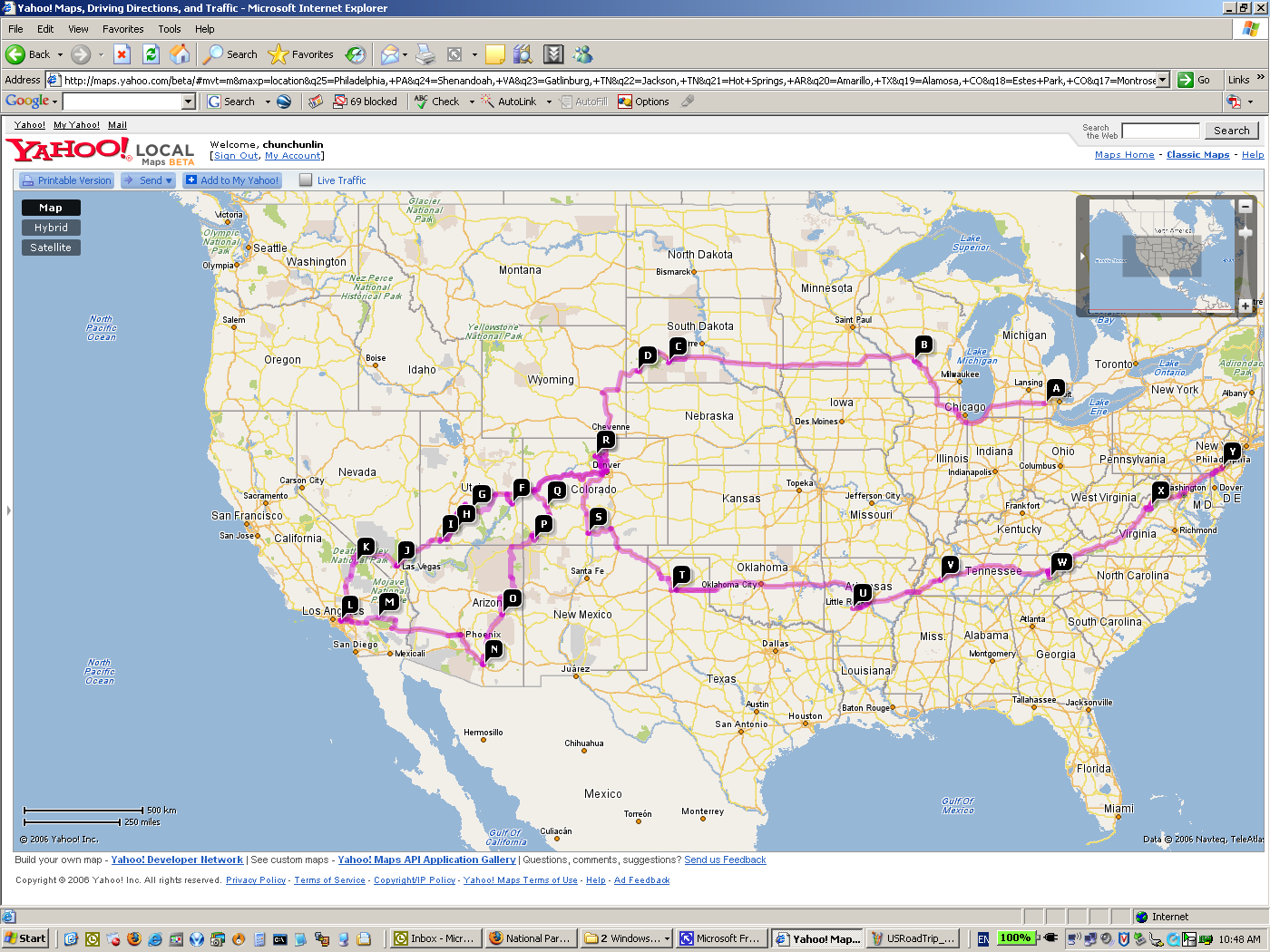Click the IE Forward arrow button
Image resolution: width=1270 pixels, height=952 pixels.
coord(81,54)
